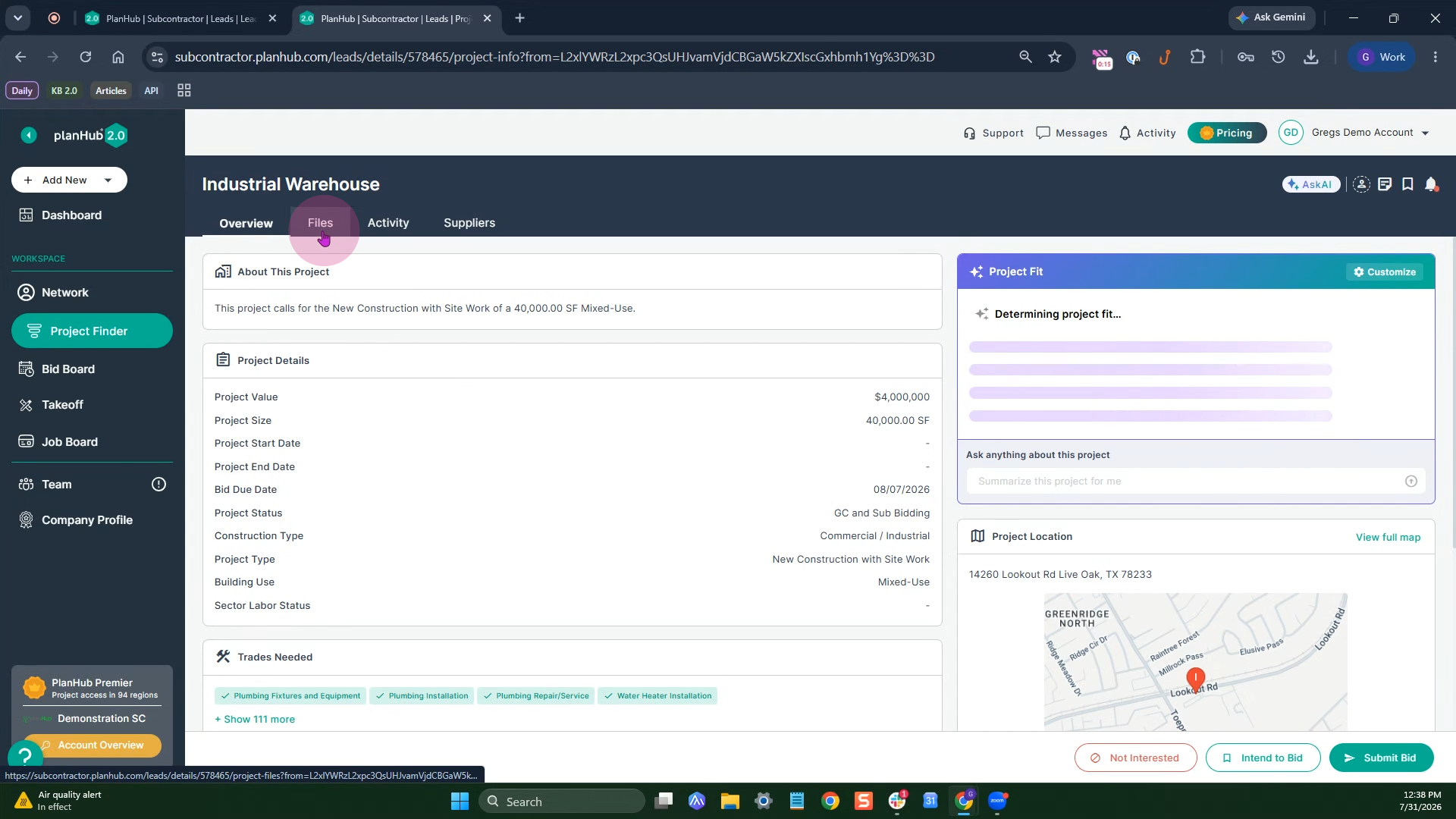1456x819 pixels.
Task: Open the Daily bookmark
Action: [x=22, y=91]
